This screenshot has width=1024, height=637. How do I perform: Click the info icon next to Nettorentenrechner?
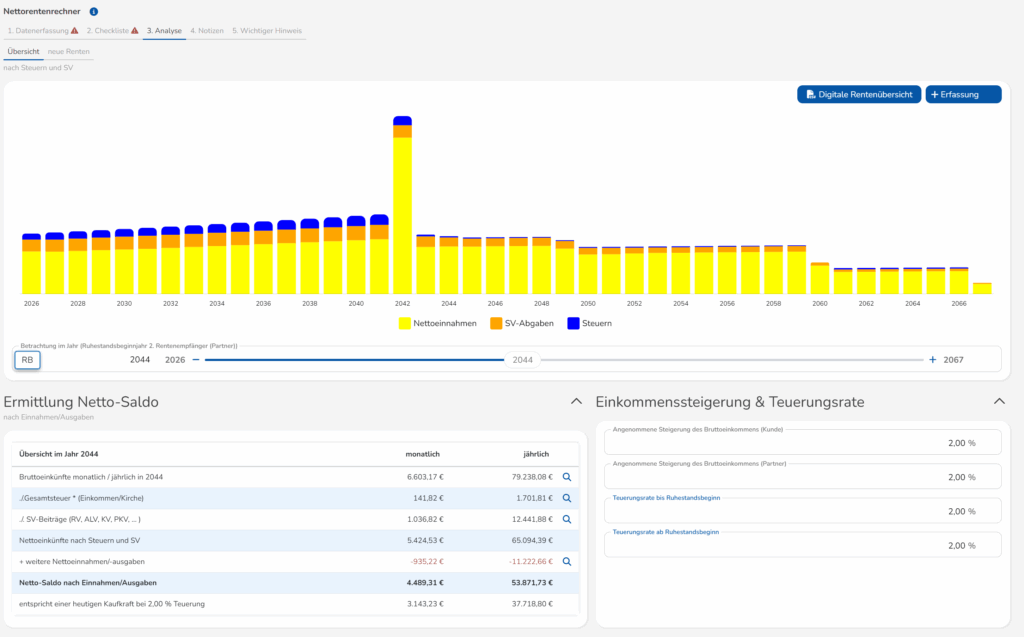94,12
